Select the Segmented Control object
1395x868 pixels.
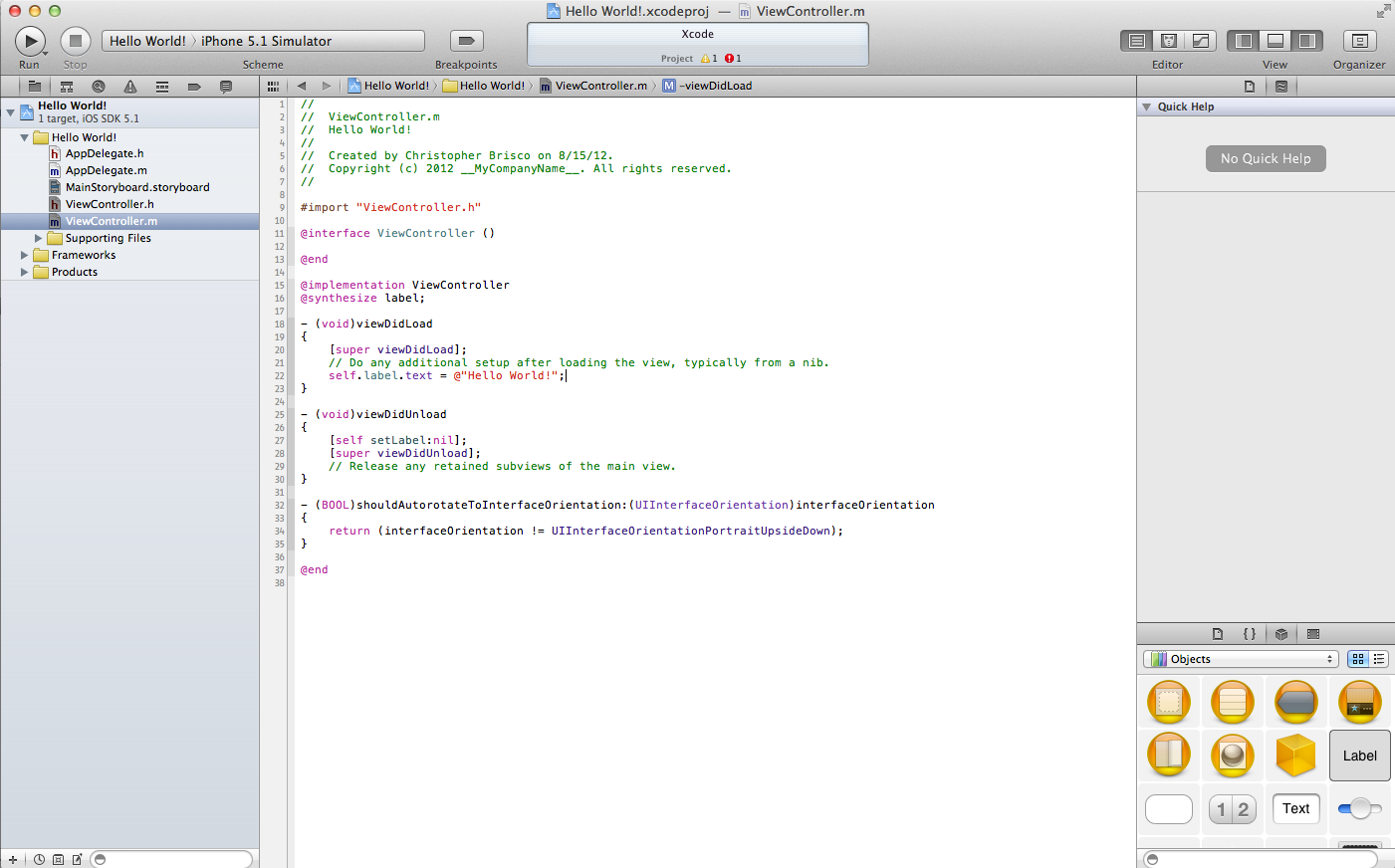(1233, 809)
